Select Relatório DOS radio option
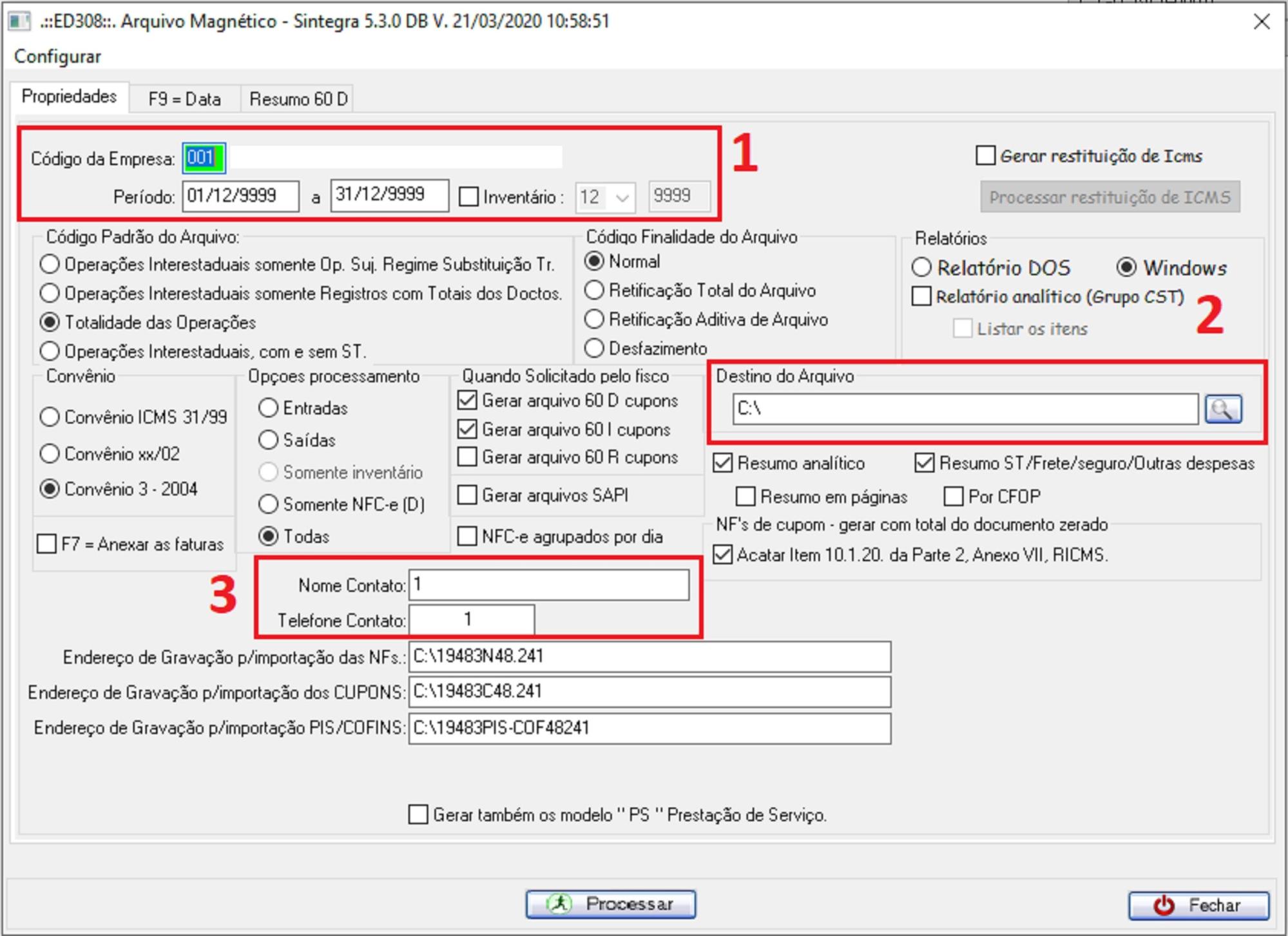The height and width of the screenshot is (936, 1288). 922,267
